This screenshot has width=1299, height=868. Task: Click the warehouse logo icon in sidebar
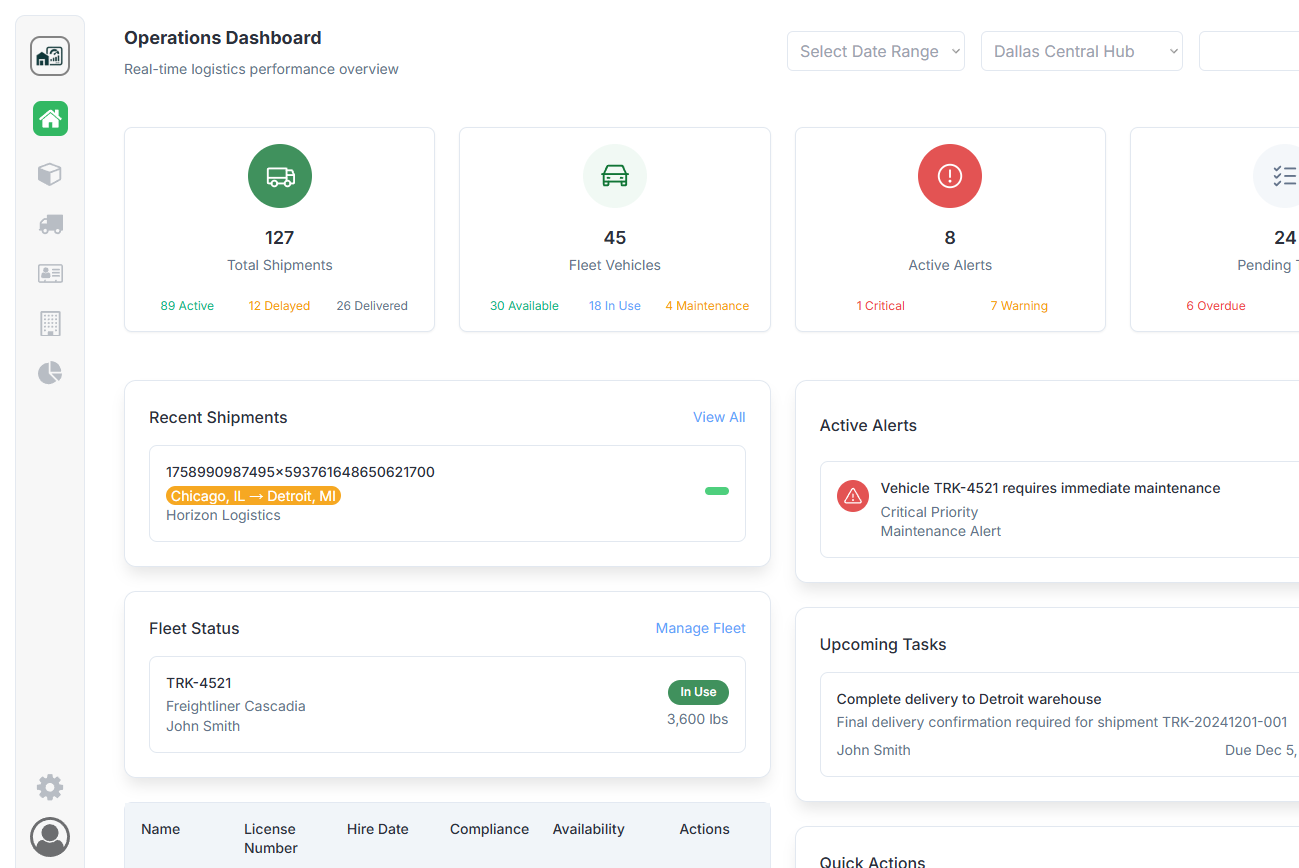[x=50, y=56]
